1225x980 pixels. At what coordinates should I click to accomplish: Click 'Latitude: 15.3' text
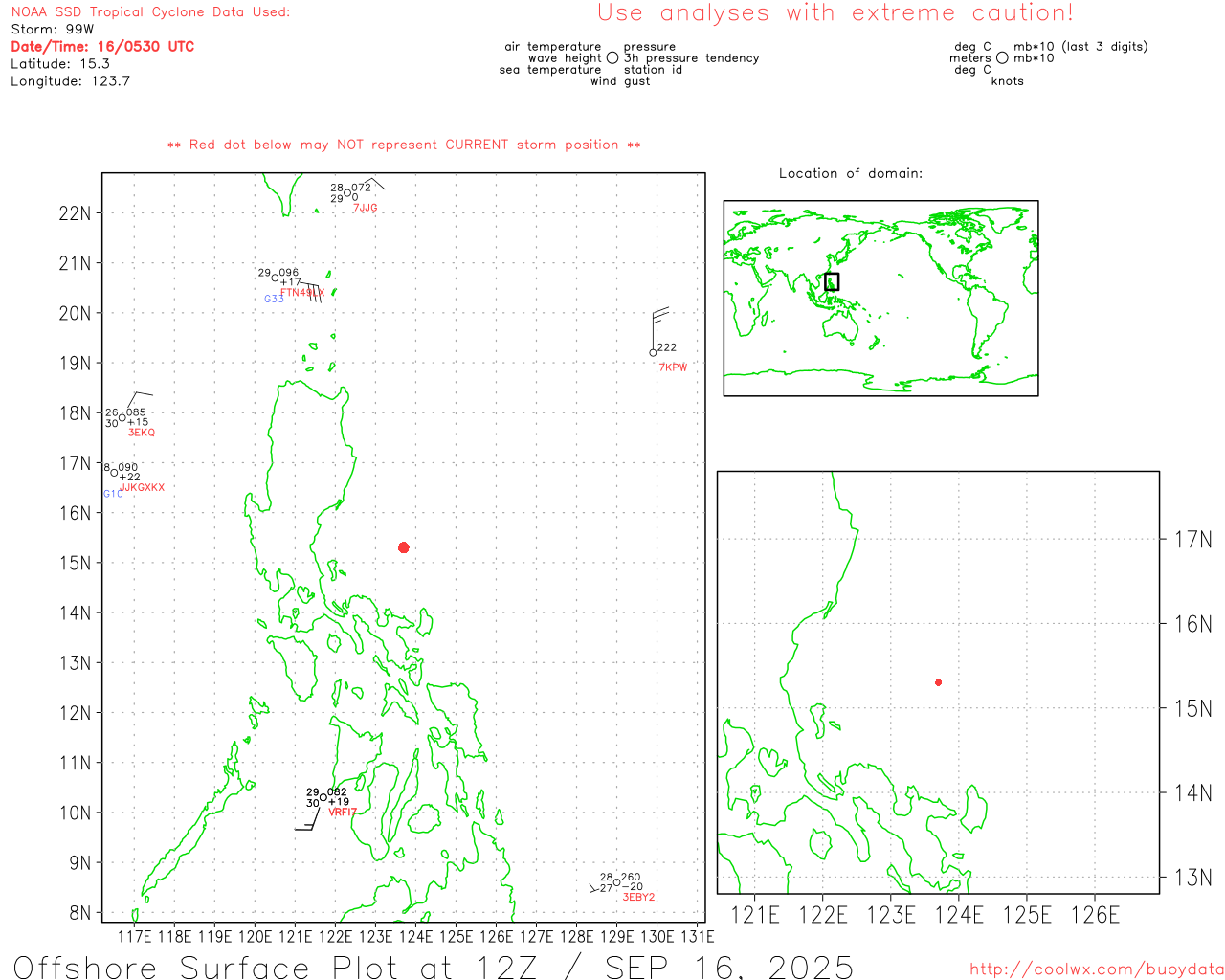pos(60,64)
